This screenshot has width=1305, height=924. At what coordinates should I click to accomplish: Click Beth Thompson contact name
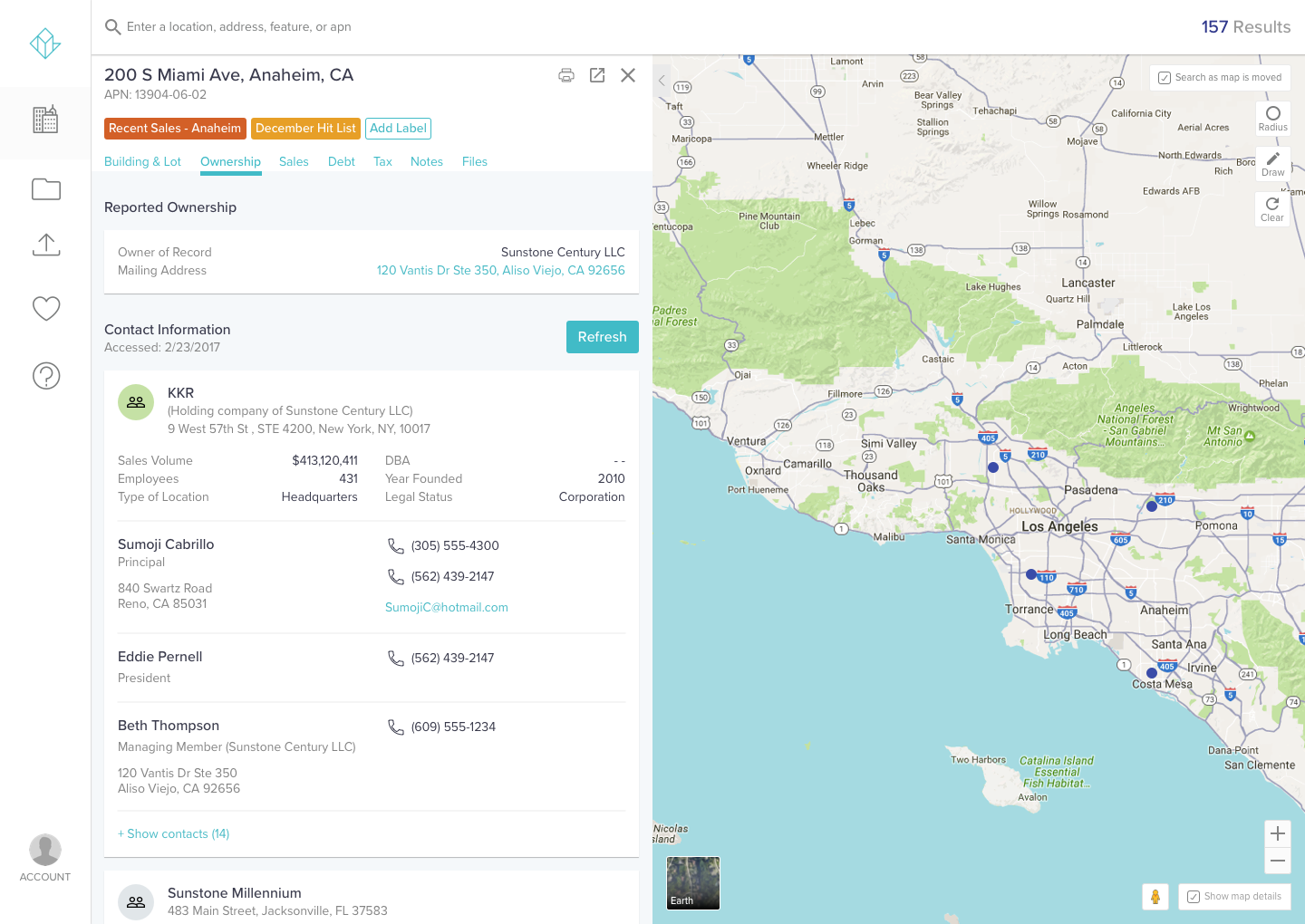[x=169, y=726]
